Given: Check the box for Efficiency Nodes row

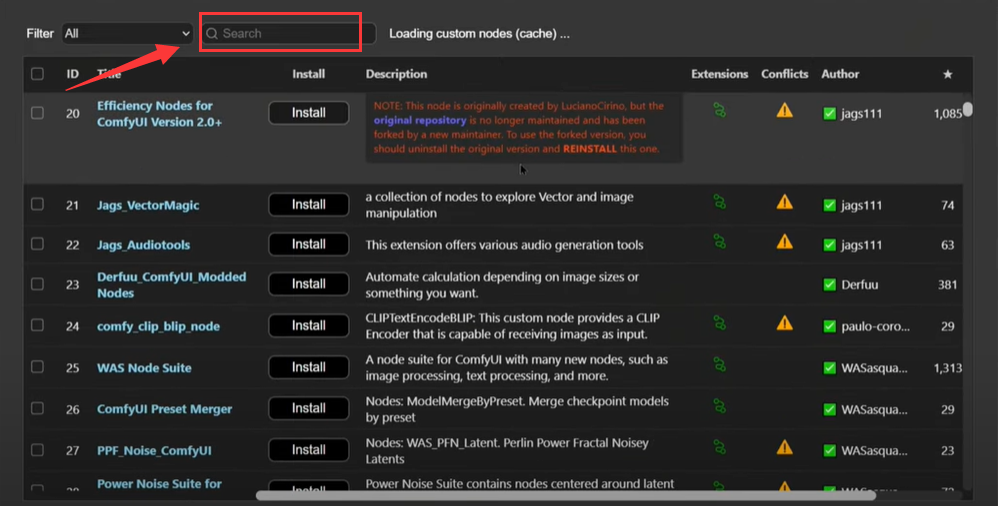Looking at the screenshot, I should point(38,113).
